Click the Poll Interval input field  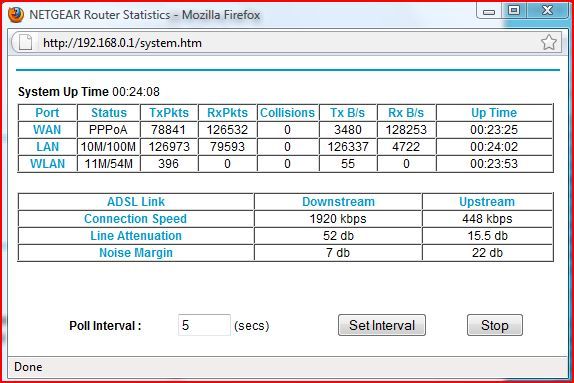[204, 325]
